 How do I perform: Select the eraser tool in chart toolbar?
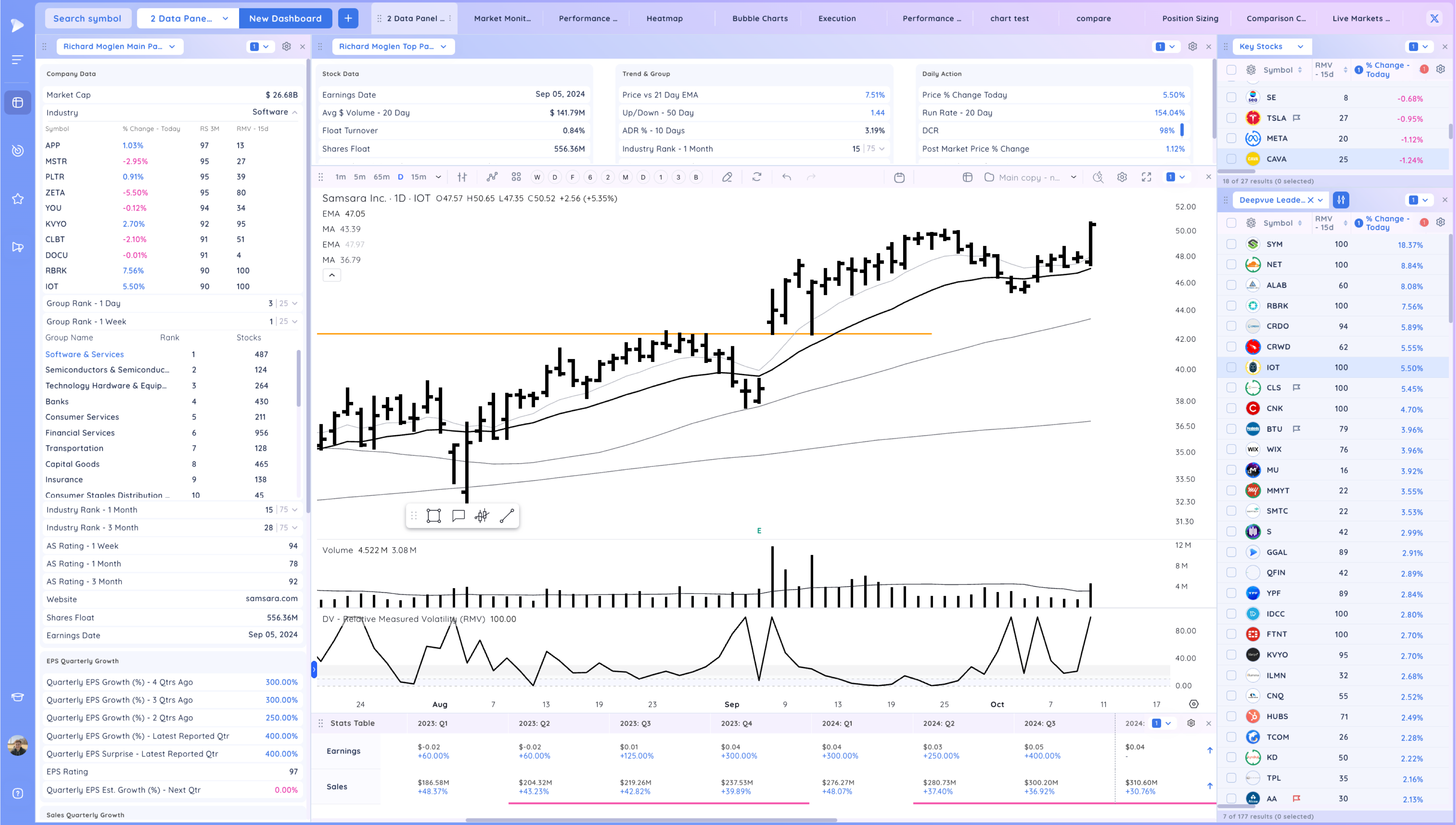pyautogui.click(x=727, y=177)
